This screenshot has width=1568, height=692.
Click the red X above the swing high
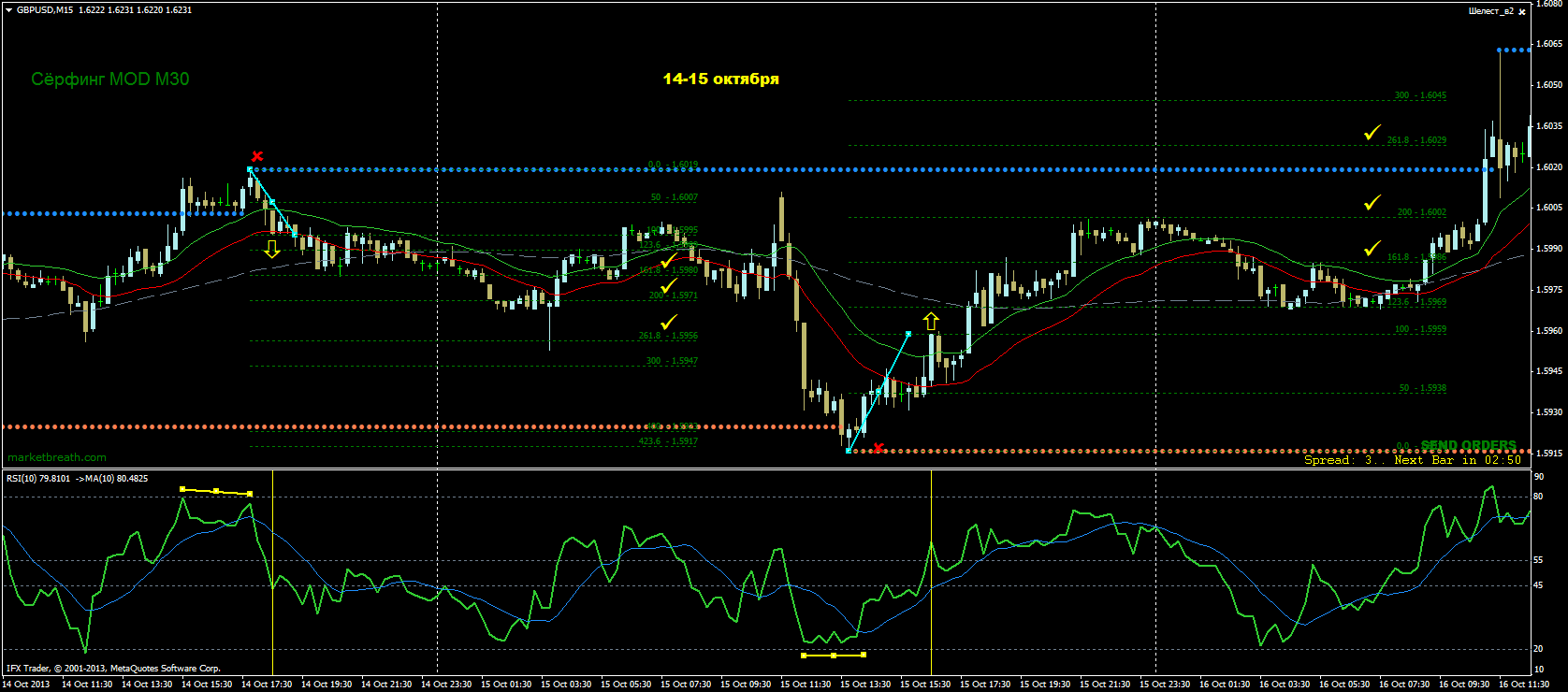(x=257, y=156)
